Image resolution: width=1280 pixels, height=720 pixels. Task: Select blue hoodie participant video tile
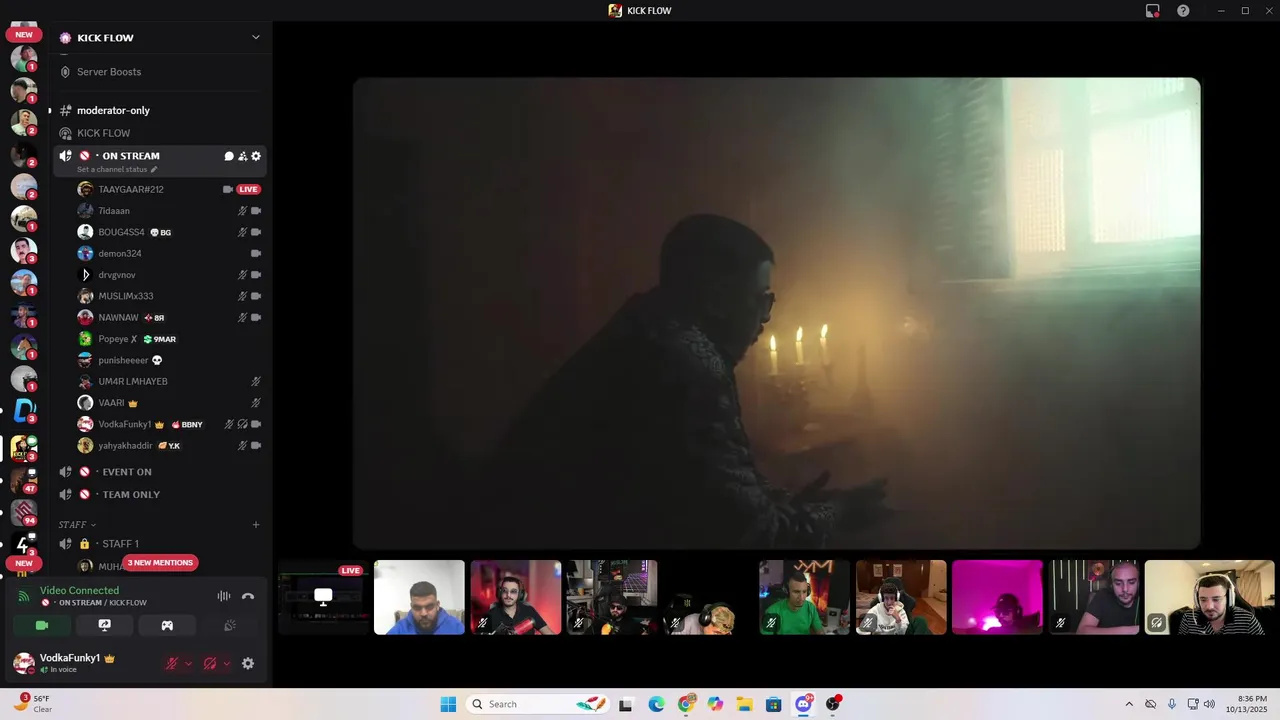419,597
